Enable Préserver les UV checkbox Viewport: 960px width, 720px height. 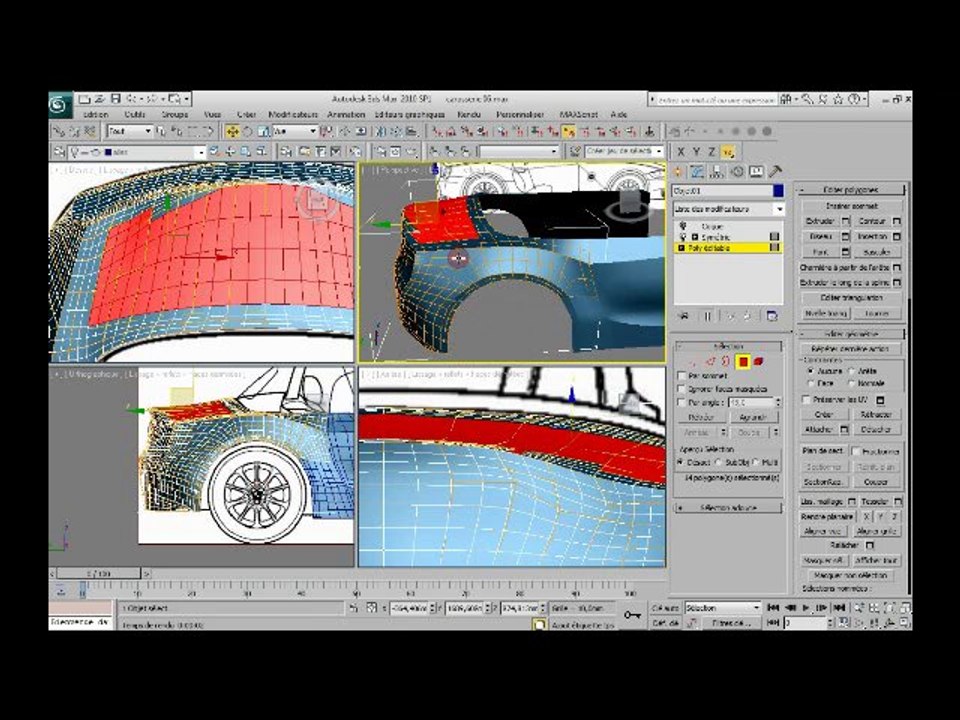coord(806,399)
